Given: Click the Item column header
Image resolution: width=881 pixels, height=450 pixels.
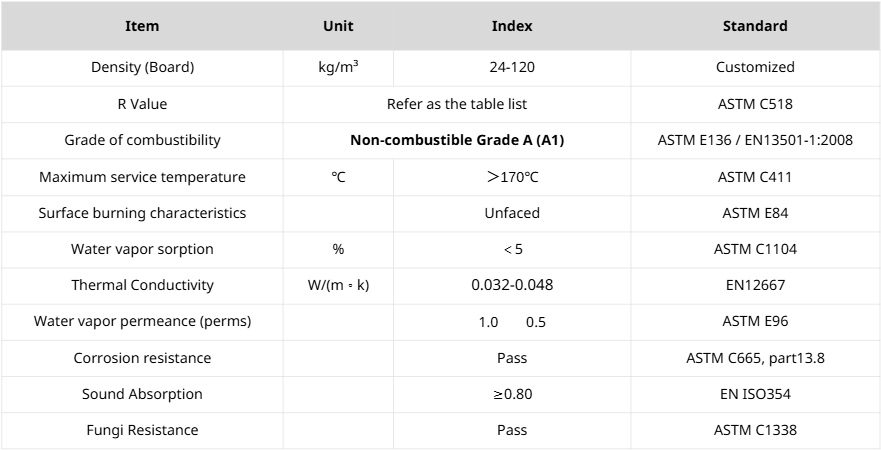Looking at the screenshot, I should [142, 26].
